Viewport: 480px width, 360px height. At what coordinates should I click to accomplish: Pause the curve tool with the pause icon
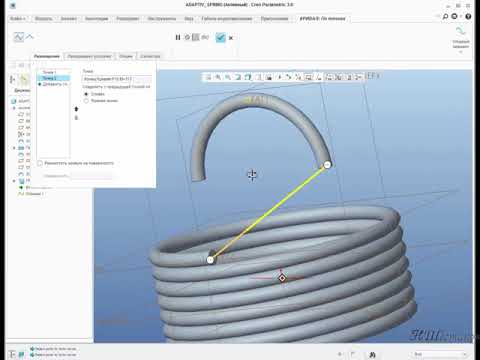tap(178, 37)
